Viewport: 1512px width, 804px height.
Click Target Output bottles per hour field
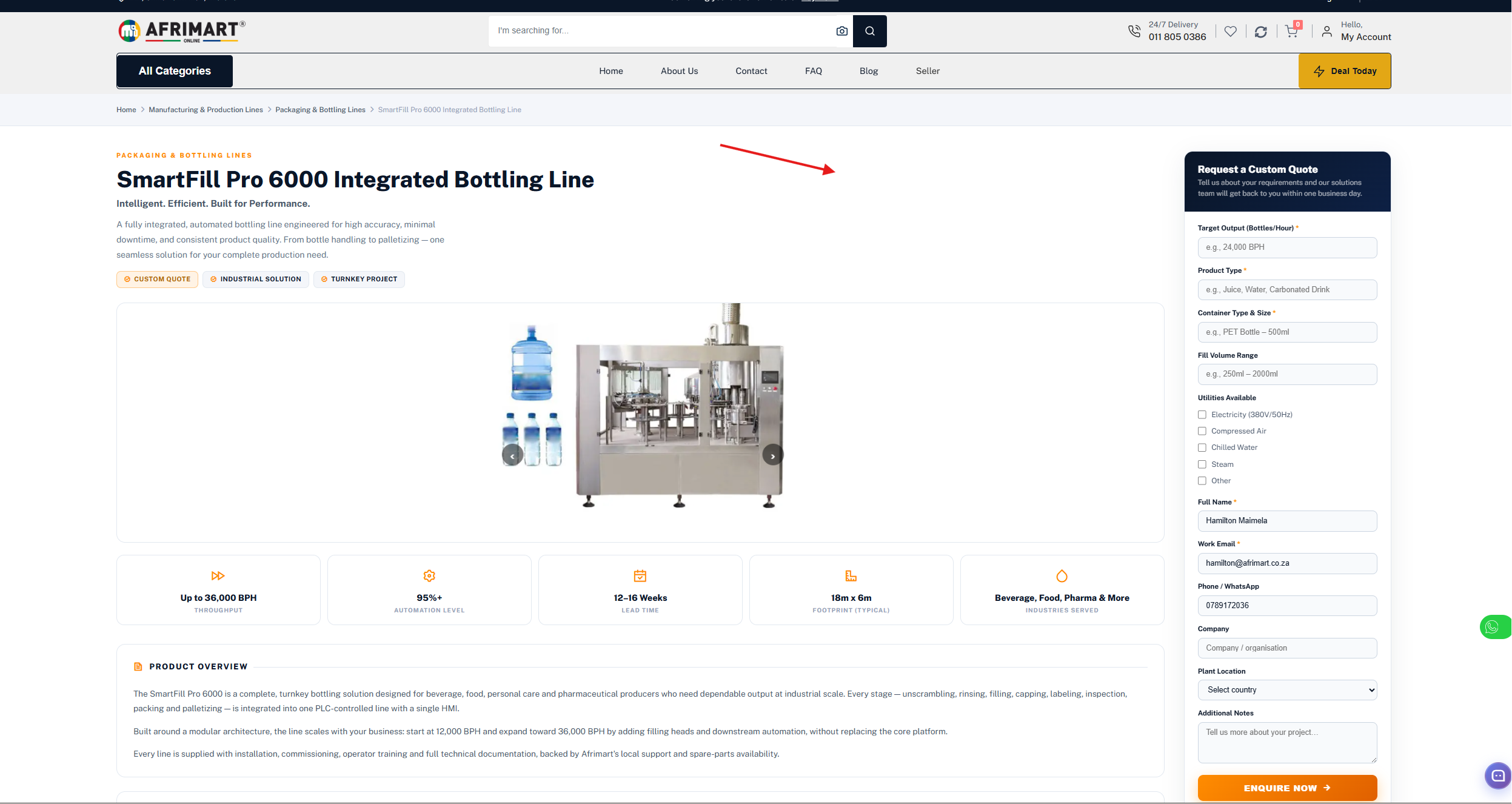tap(1287, 247)
